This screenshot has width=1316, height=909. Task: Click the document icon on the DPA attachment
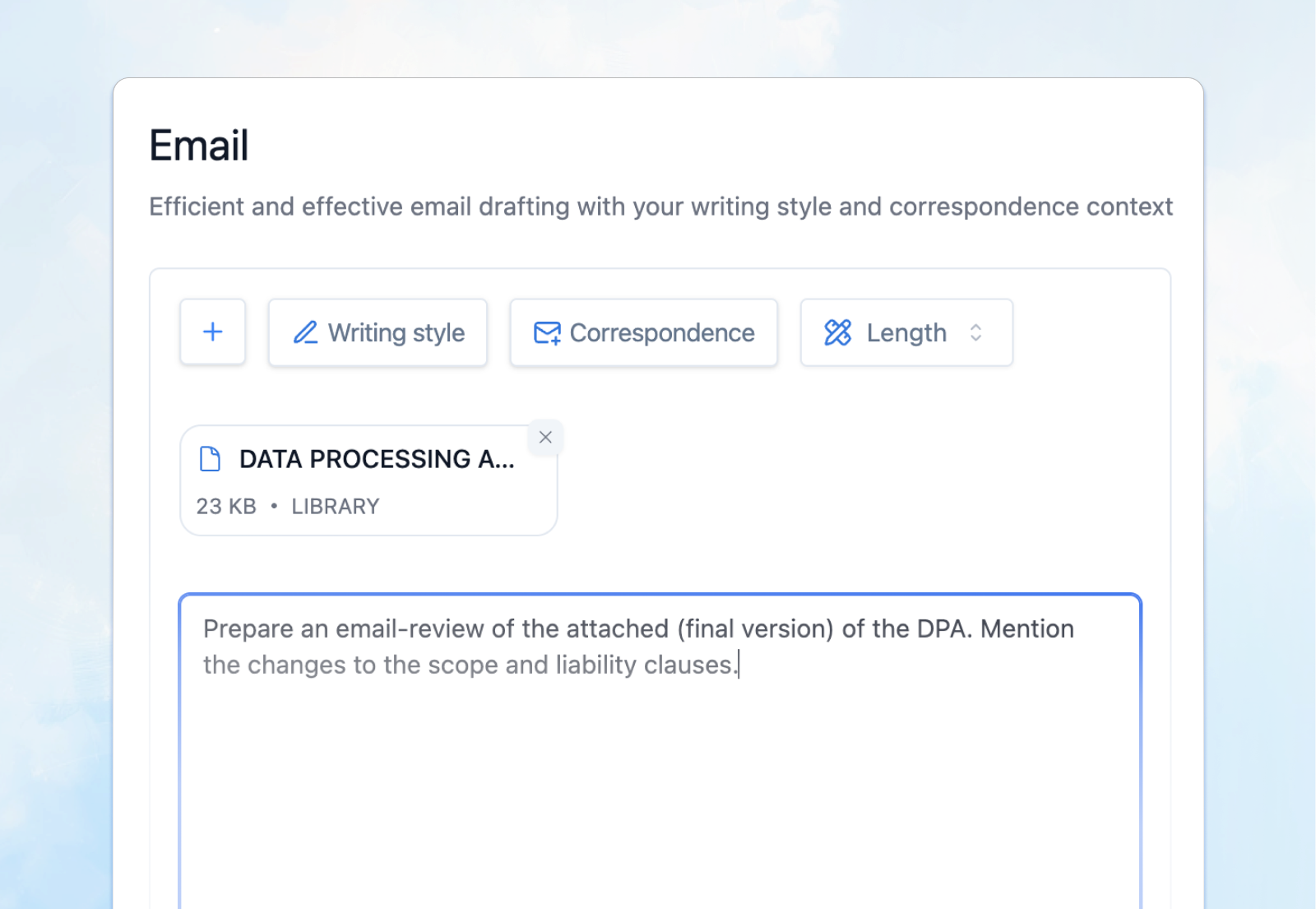[210, 458]
